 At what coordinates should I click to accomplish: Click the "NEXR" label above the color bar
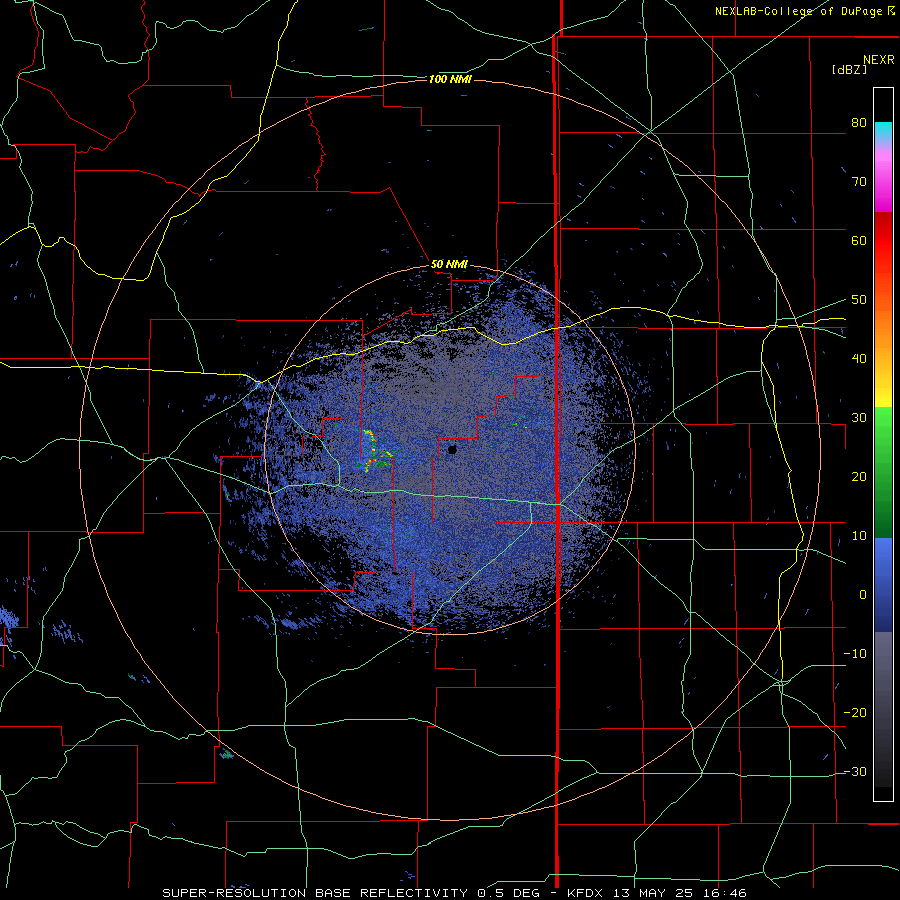(x=878, y=60)
